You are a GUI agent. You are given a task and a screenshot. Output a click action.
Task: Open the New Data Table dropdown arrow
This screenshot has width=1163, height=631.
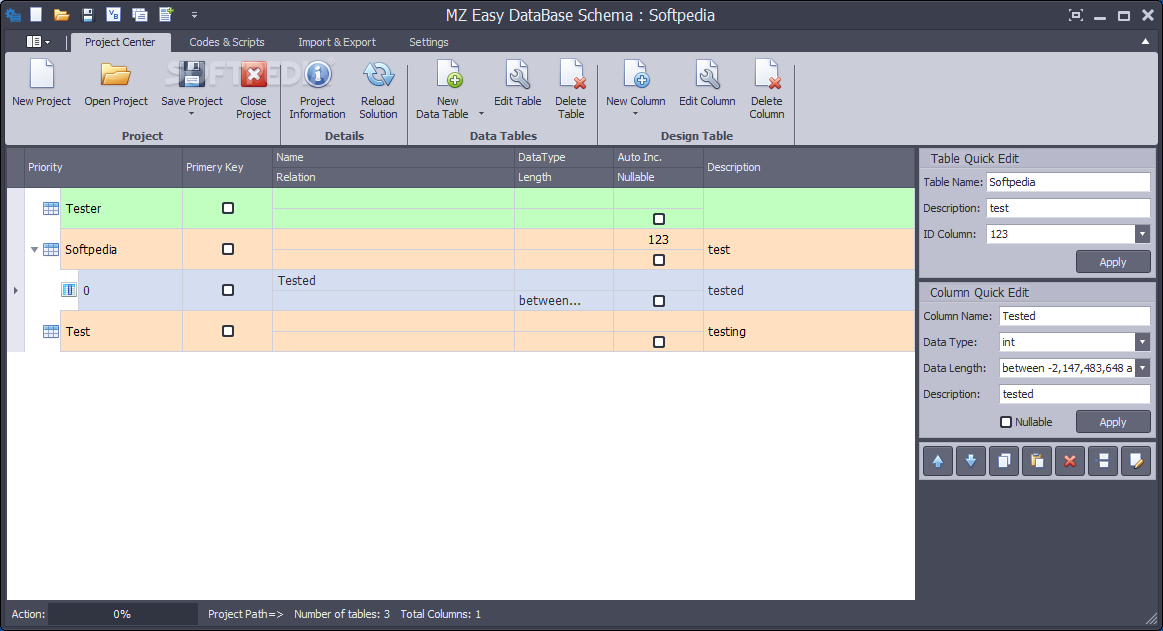pos(481,114)
